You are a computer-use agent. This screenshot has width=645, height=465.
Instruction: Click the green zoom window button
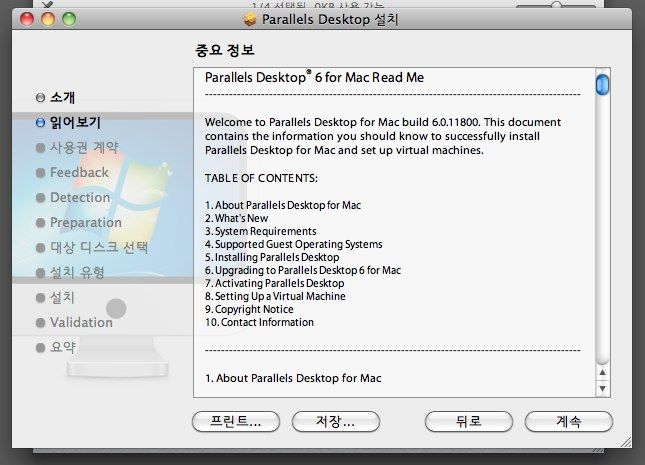(69, 19)
